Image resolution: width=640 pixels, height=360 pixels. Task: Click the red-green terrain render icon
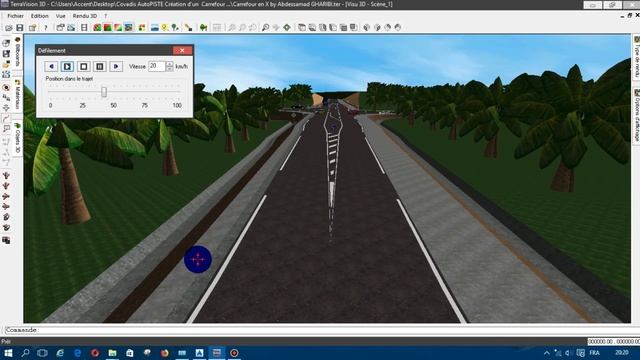tap(108, 28)
